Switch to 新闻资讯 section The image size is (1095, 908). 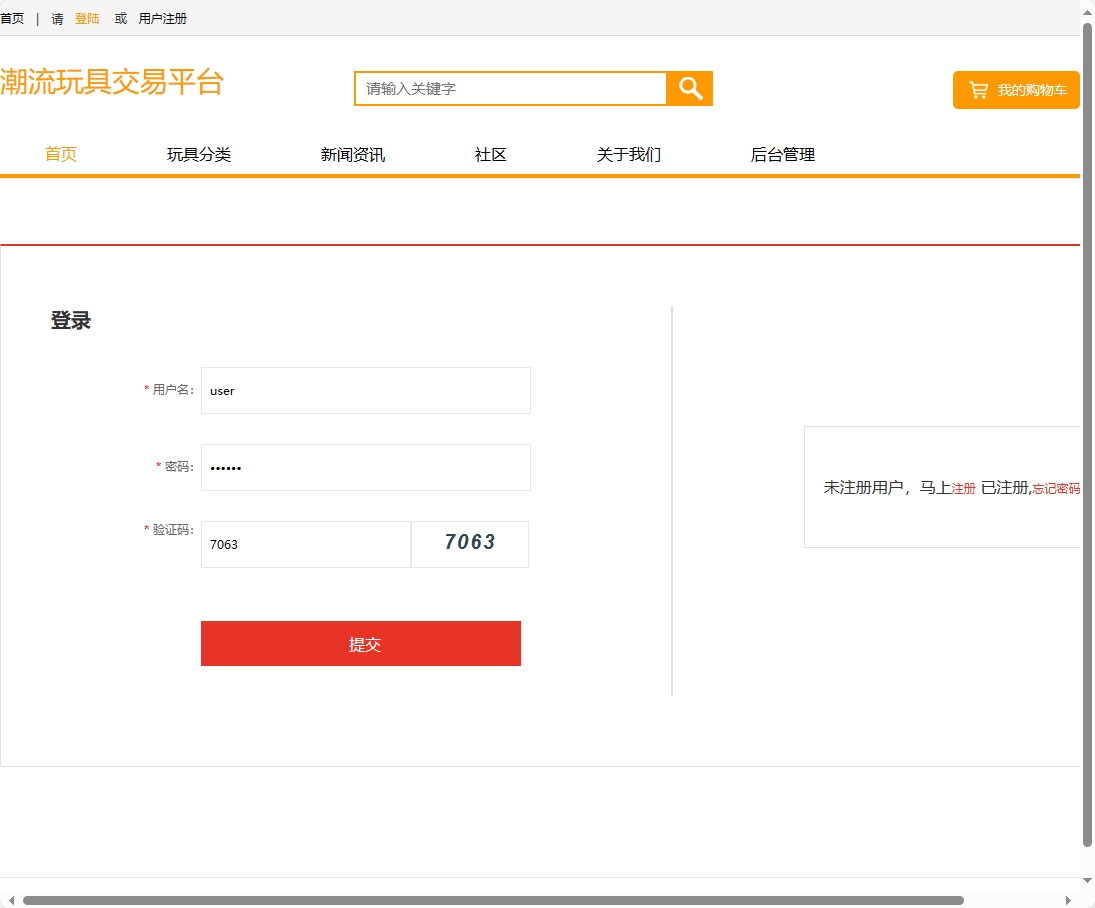click(352, 154)
